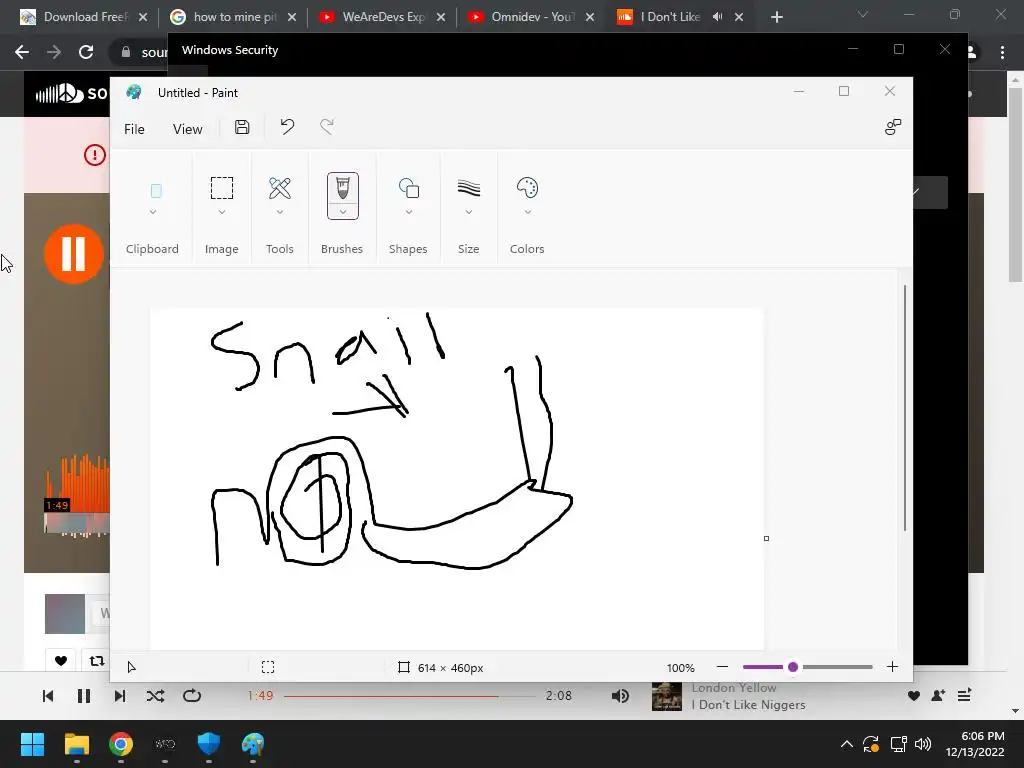This screenshot has height=768, width=1024.
Task: Open the London Yellow artist link
Action: [733, 688]
